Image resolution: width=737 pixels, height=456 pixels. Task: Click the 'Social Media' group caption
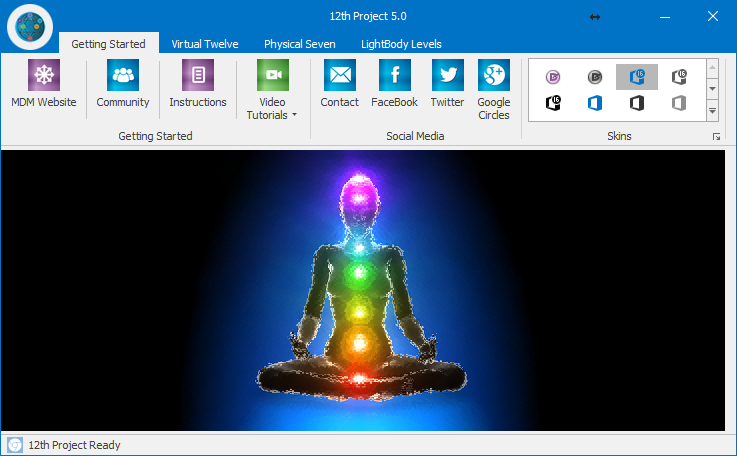pos(415,136)
